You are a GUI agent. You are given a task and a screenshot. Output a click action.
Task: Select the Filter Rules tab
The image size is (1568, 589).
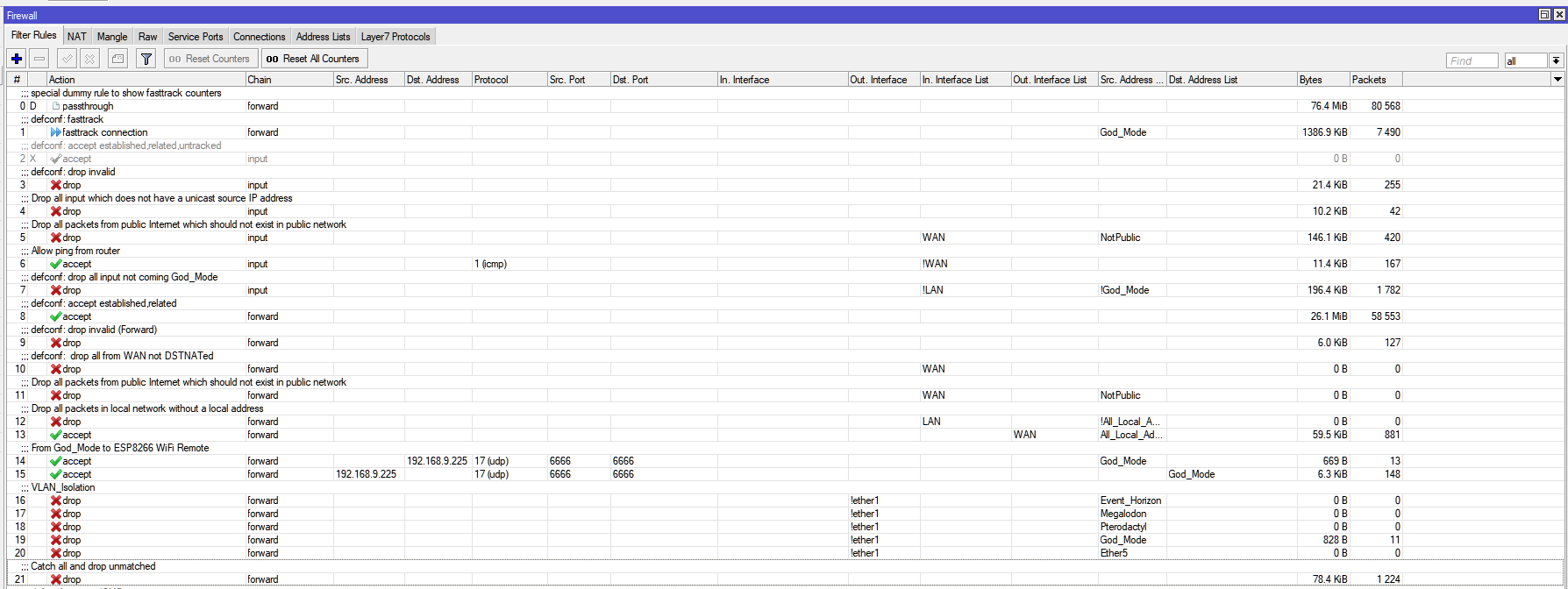tap(34, 35)
